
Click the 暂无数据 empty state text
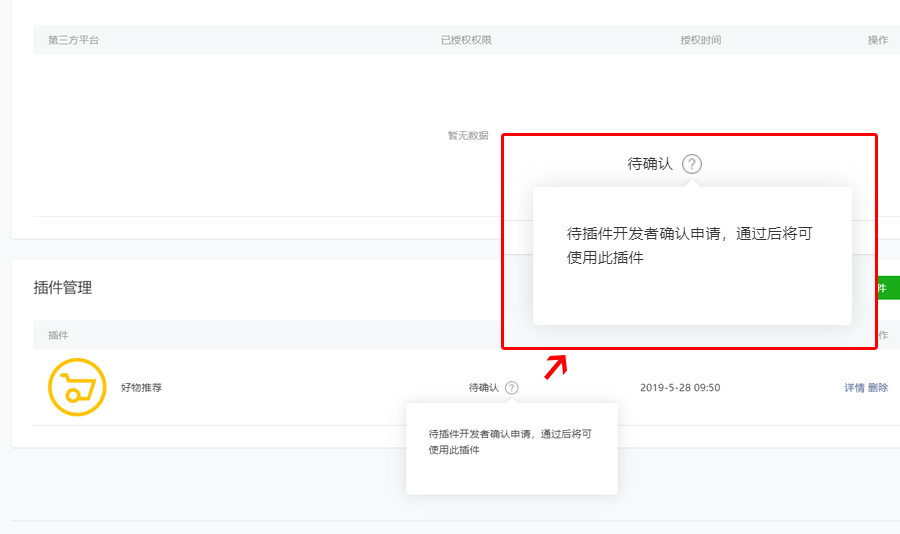point(468,136)
